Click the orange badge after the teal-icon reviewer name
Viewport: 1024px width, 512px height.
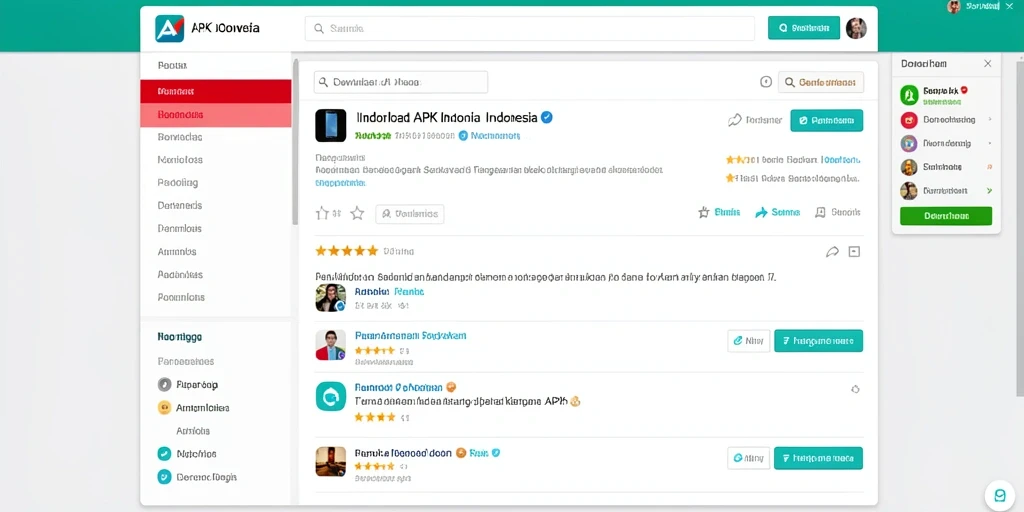[451, 387]
